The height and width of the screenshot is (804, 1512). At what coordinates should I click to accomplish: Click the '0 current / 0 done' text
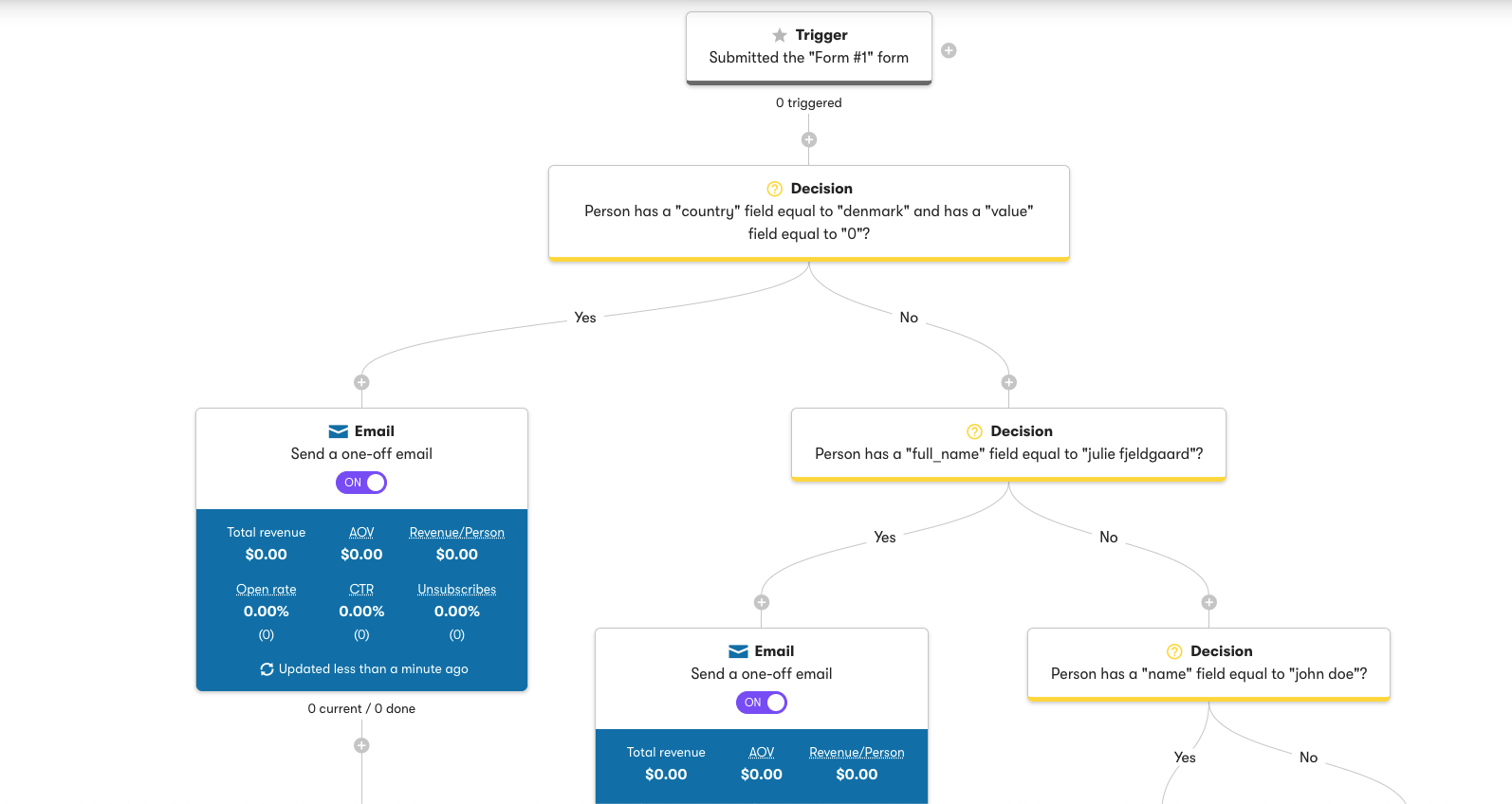click(x=361, y=709)
